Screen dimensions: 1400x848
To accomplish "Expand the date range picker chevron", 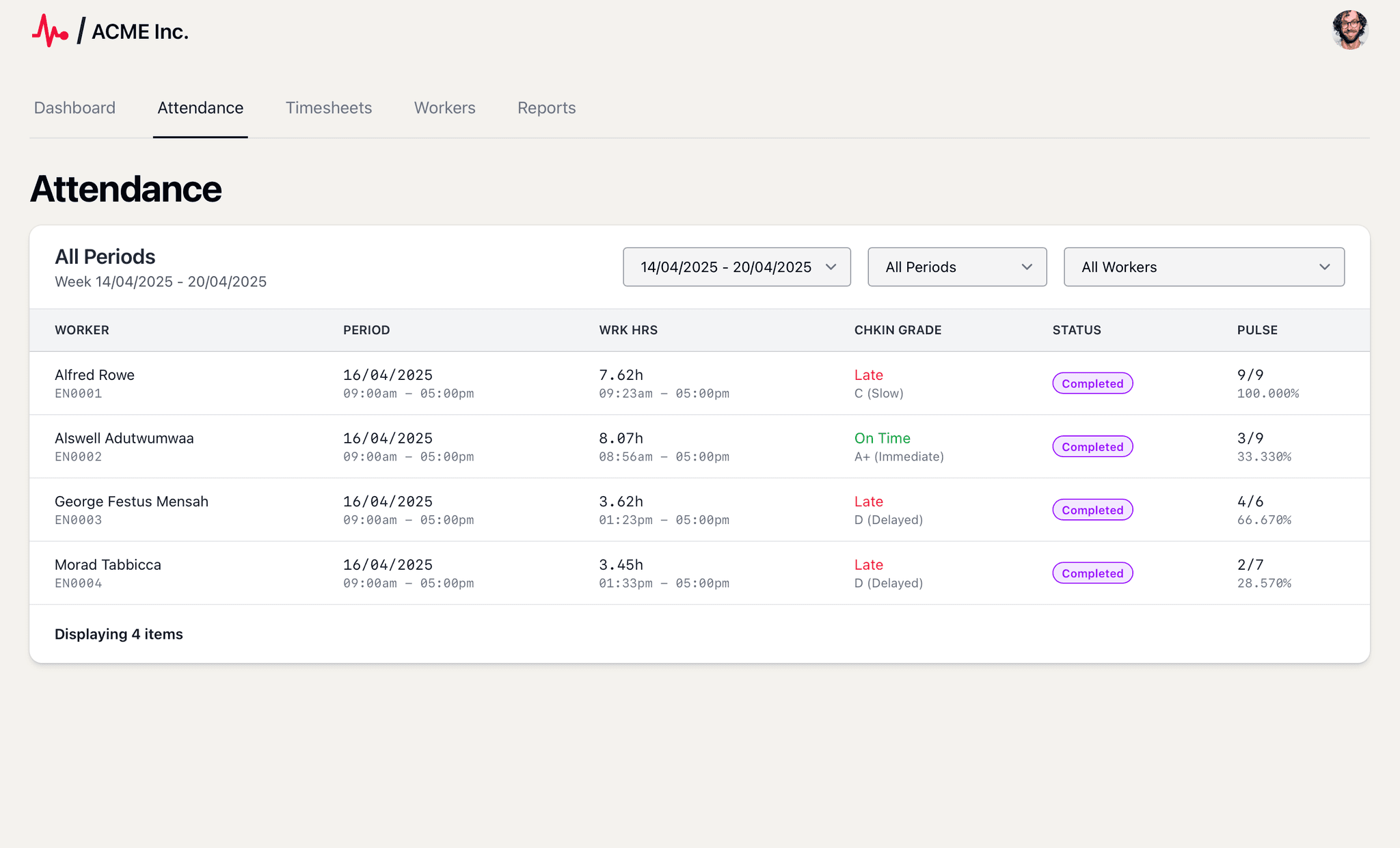I will 831,267.
